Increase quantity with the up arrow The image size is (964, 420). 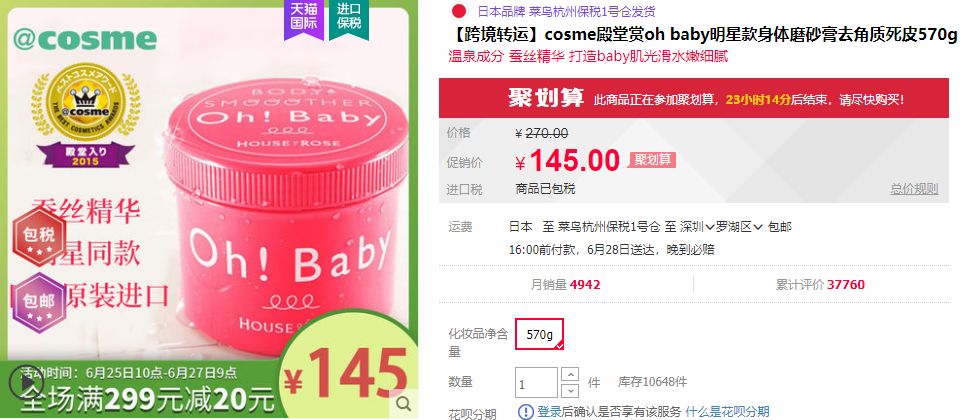coord(571,374)
